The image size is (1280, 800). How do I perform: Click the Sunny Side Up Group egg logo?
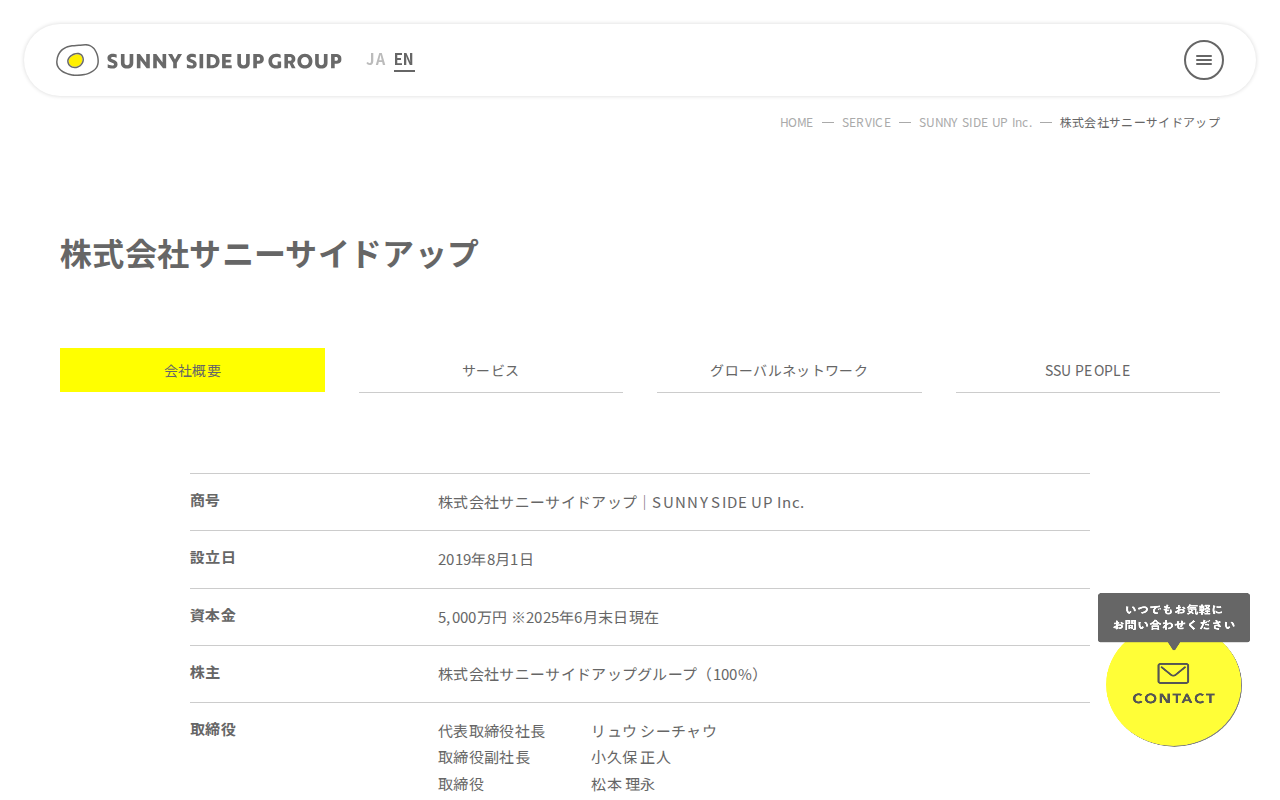(x=77, y=60)
